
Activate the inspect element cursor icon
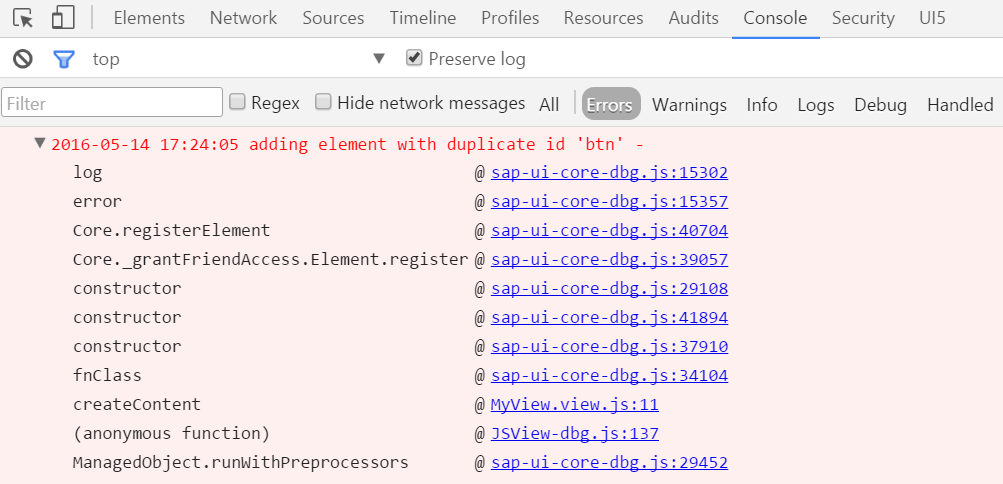pyautogui.click(x=23, y=18)
